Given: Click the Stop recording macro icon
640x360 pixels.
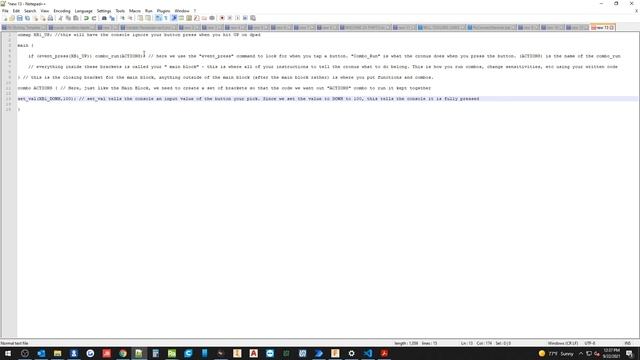Looking at the screenshot, I should coord(230,18).
